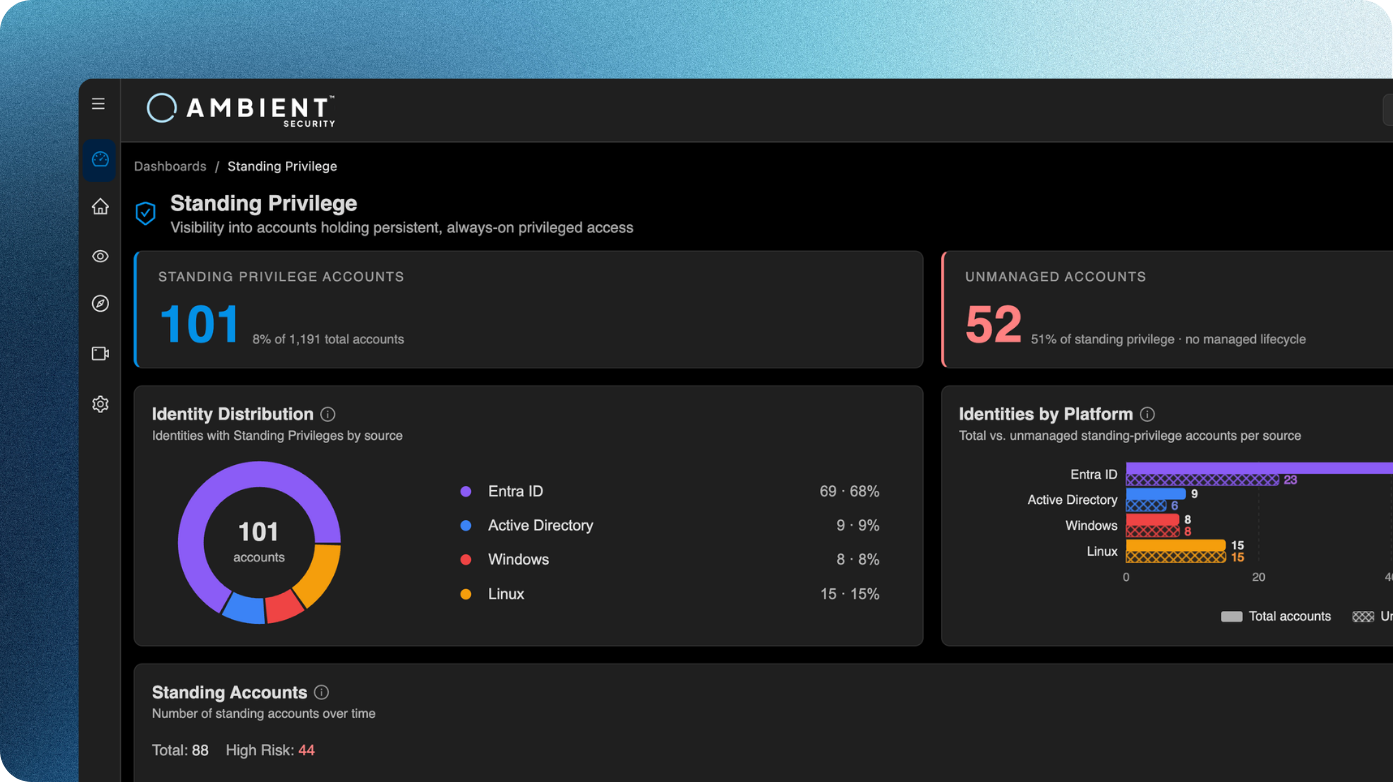Image resolution: width=1393 pixels, height=782 pixels.
Task: Toggle the Total accounts chart legend
Action: (x=1276, y=617)
